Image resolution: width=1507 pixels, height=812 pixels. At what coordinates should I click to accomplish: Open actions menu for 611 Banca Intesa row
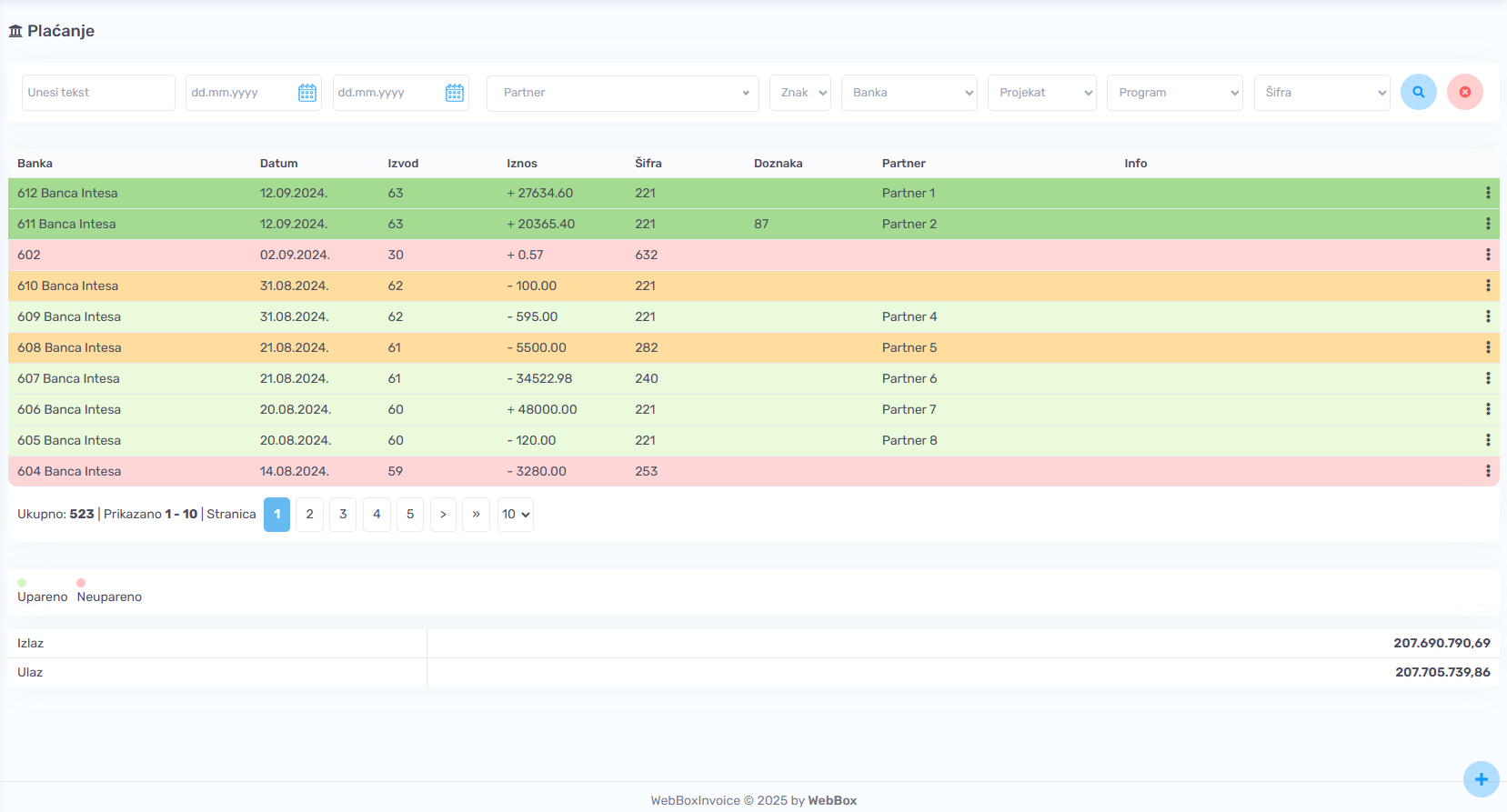pos(1488,224)
